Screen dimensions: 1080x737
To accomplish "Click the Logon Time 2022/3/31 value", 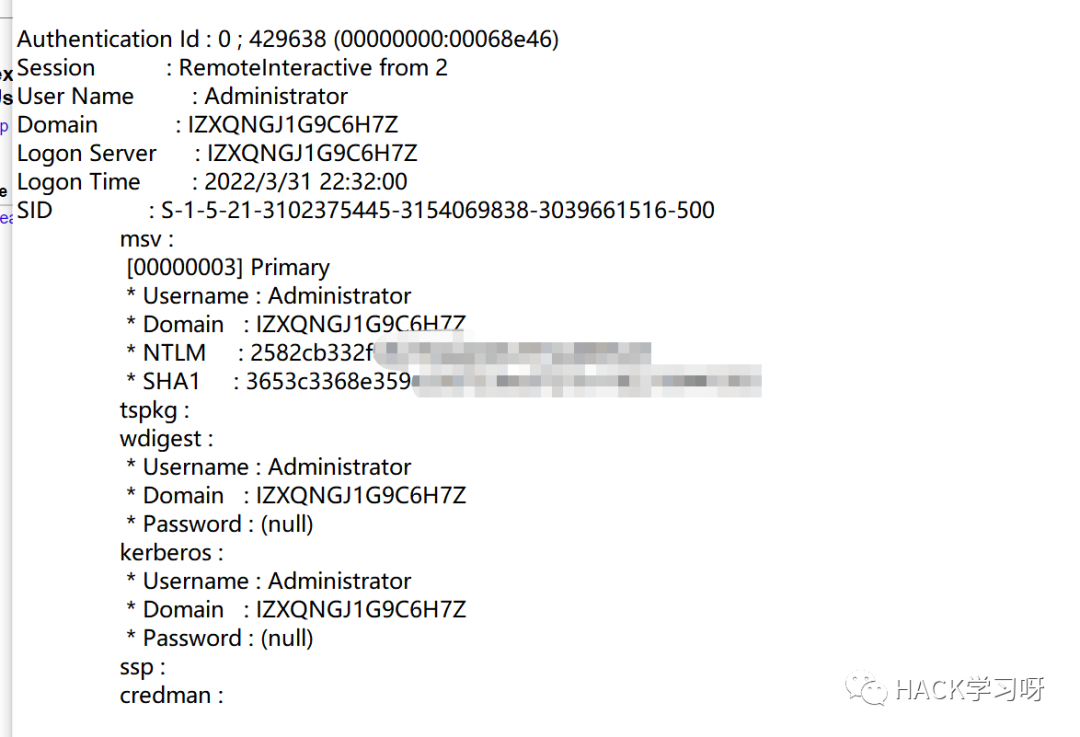I will (x=306, y=182).
